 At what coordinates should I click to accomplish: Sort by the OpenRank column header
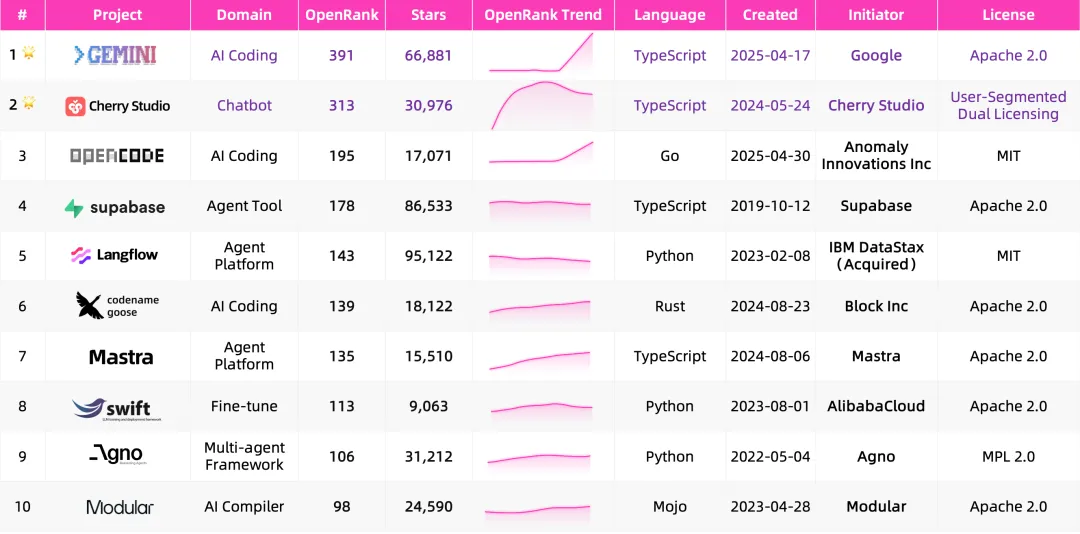pos(342,15)
